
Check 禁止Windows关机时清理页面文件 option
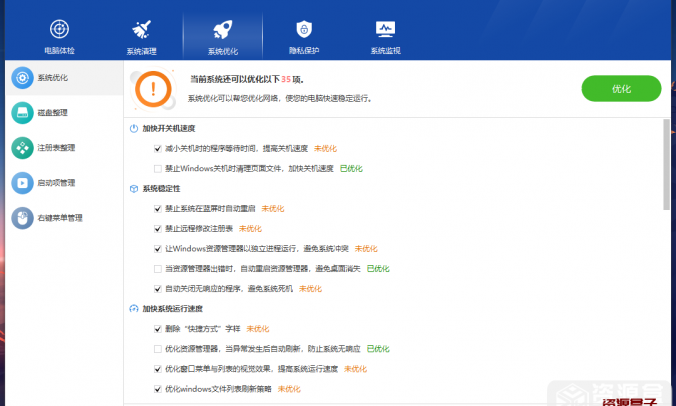pyautogui.click(x=158, y=169)
